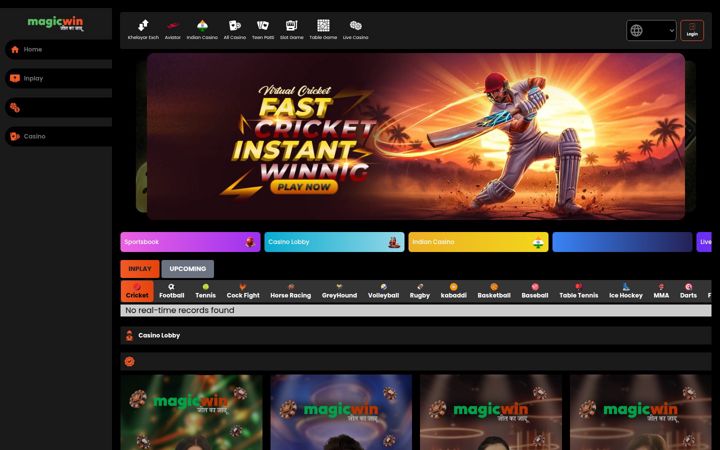Select the Darts sport tab
Screen dimensions: 720x450
point(688,291)
